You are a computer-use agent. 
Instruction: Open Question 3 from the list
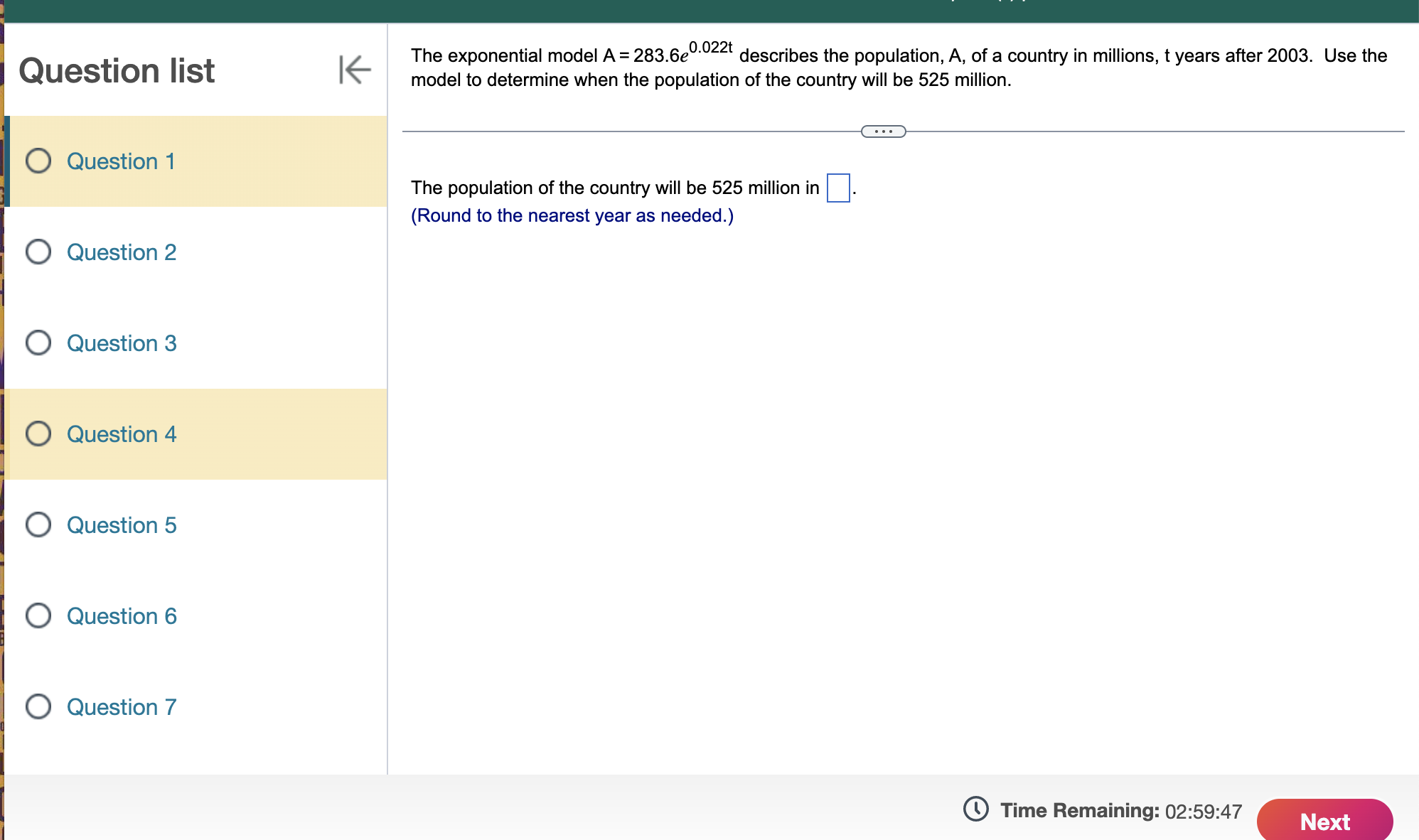click(x=121, y=343)
